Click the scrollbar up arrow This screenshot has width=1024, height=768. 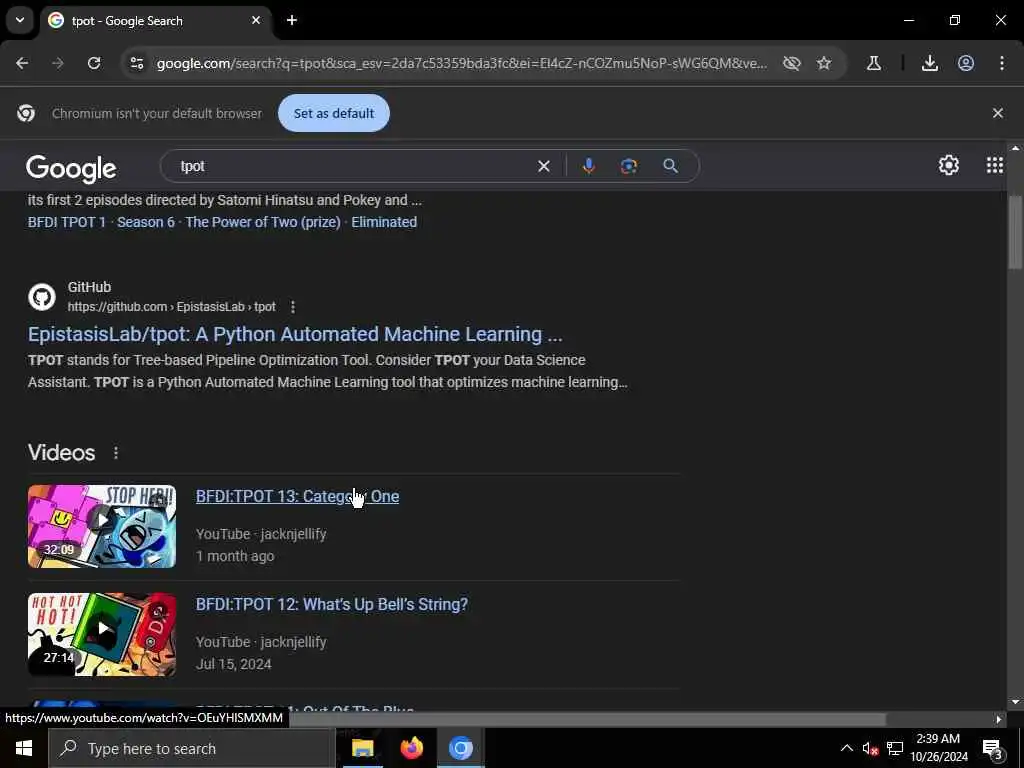(1015, 148)
